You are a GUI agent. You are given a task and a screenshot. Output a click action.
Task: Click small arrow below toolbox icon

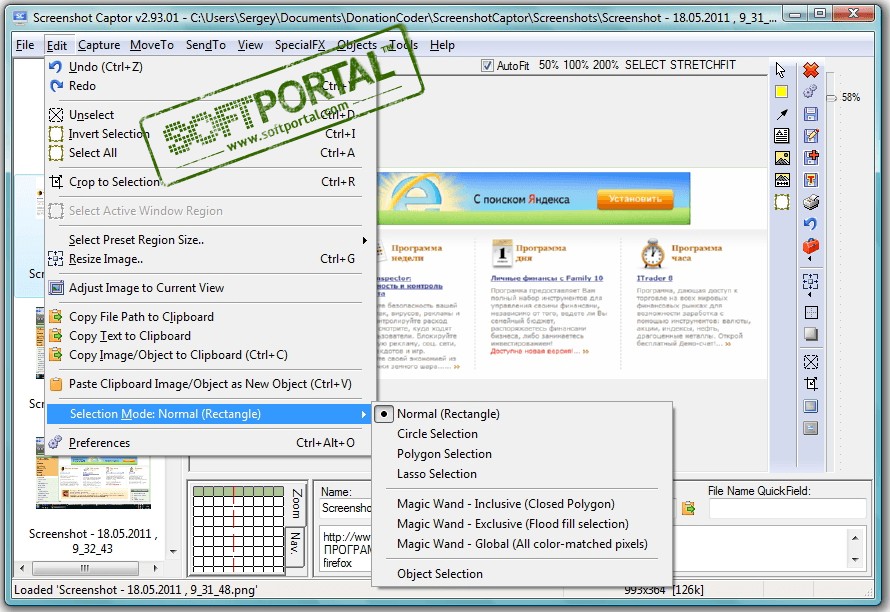coord(811,259)
